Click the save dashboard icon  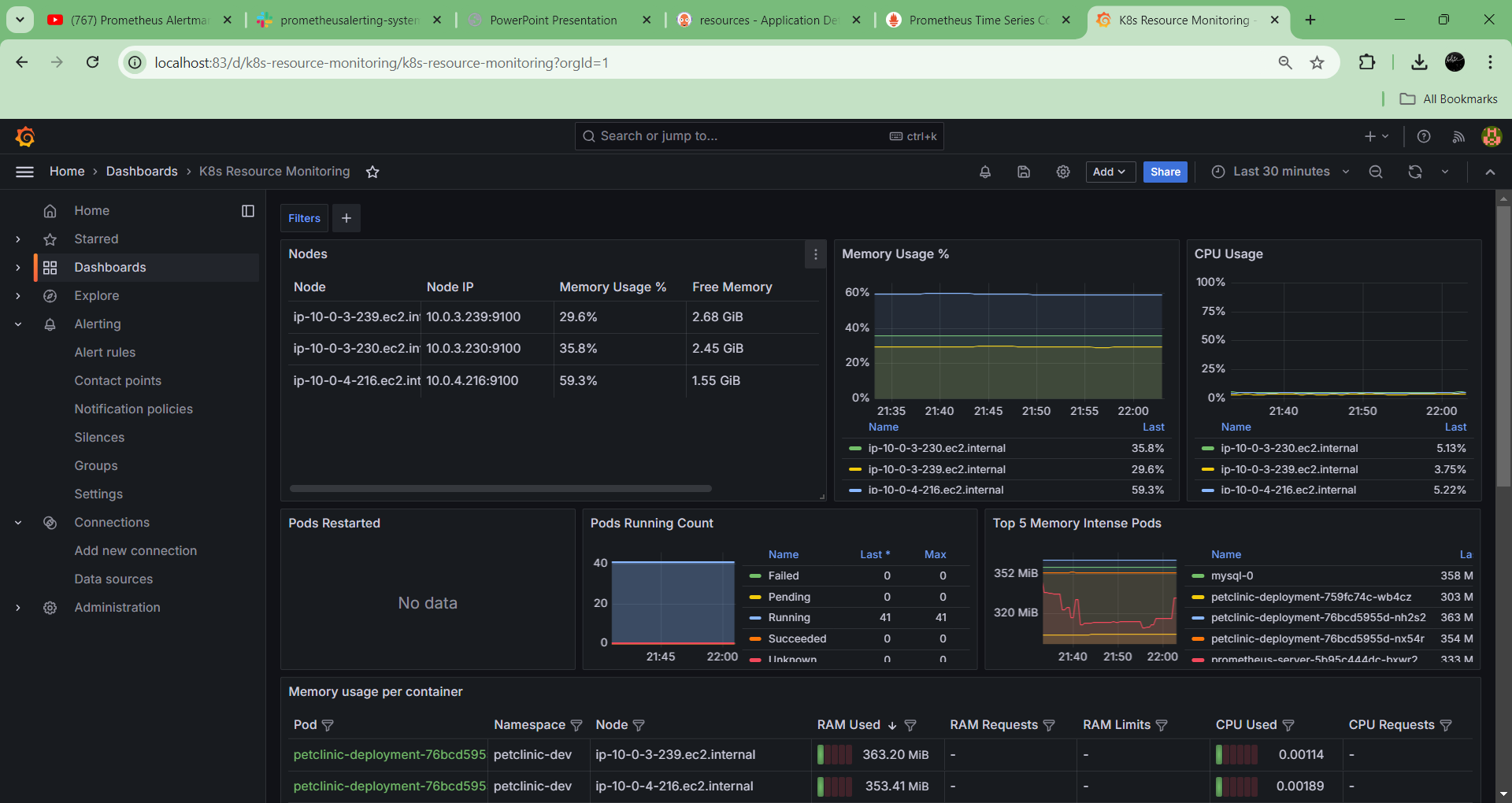(1023, 172)
